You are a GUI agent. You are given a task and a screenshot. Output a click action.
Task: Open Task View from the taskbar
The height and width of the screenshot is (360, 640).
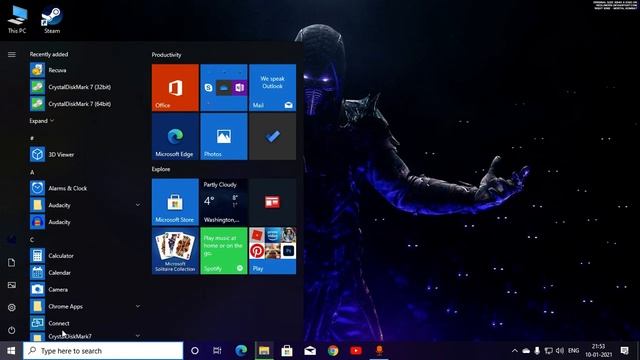point(217,351)
